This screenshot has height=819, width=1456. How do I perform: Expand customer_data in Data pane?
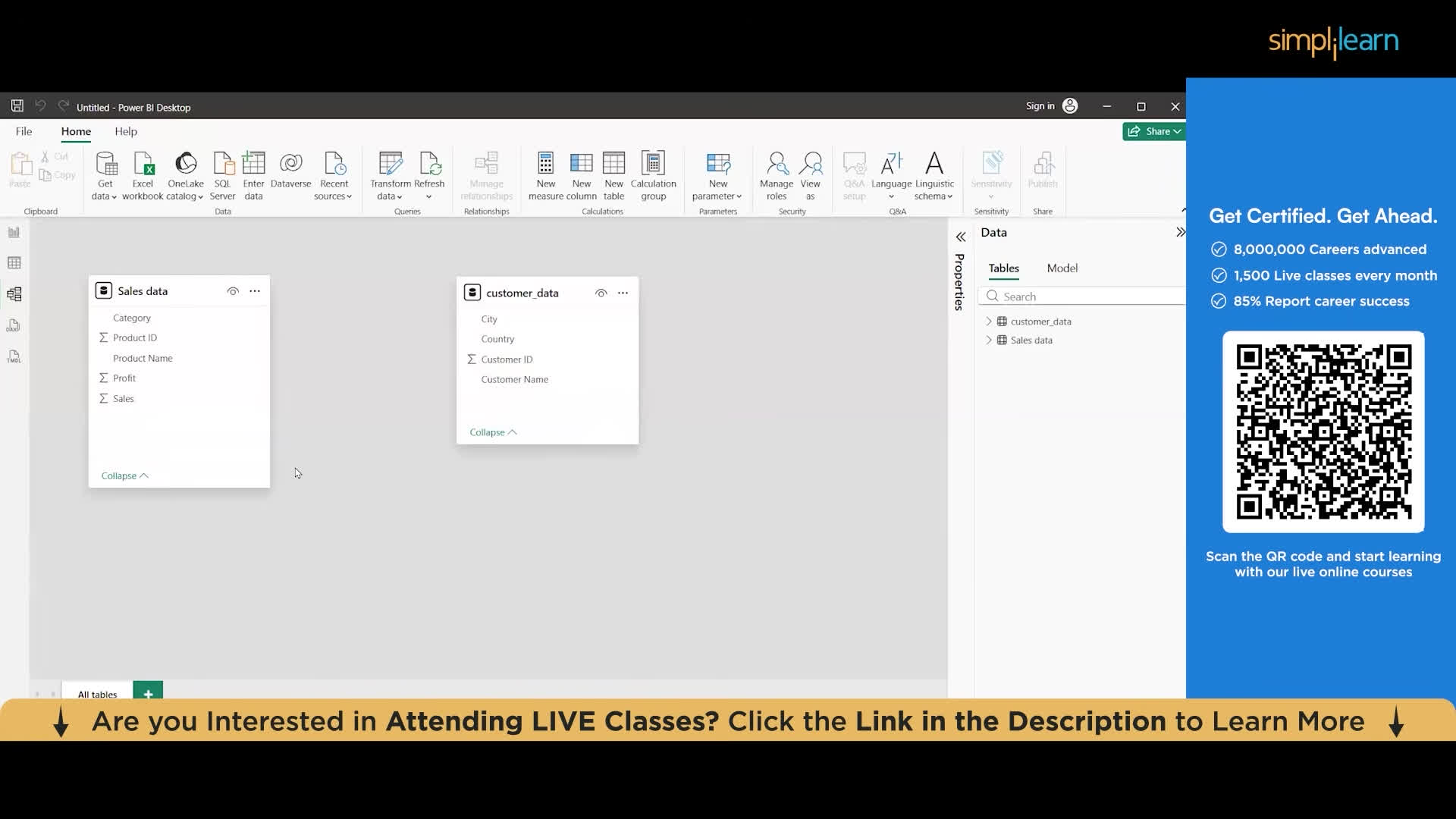pyautogui.click(x=988, y=322)
